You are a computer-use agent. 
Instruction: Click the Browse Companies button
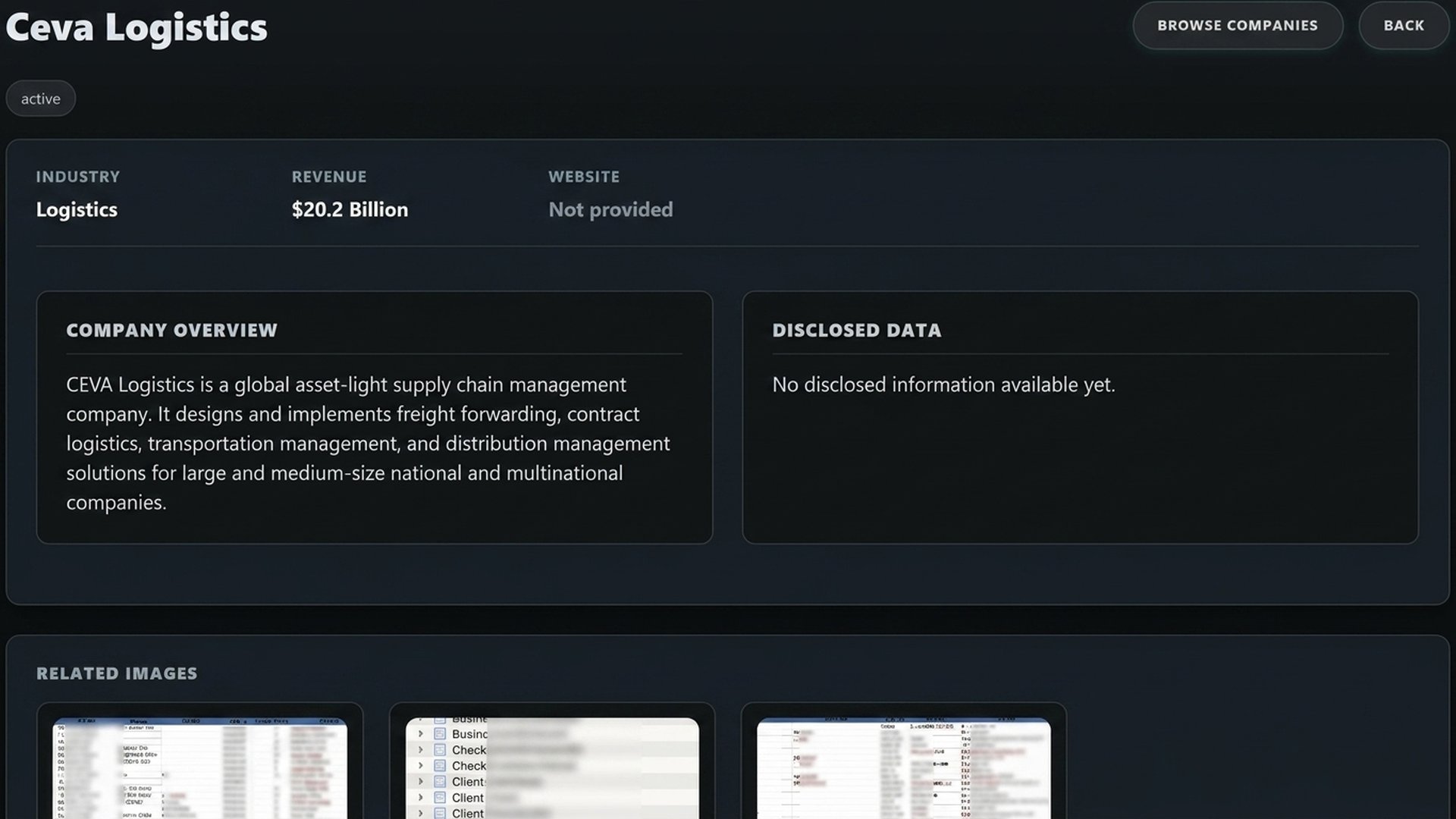tap(1238, 26)
